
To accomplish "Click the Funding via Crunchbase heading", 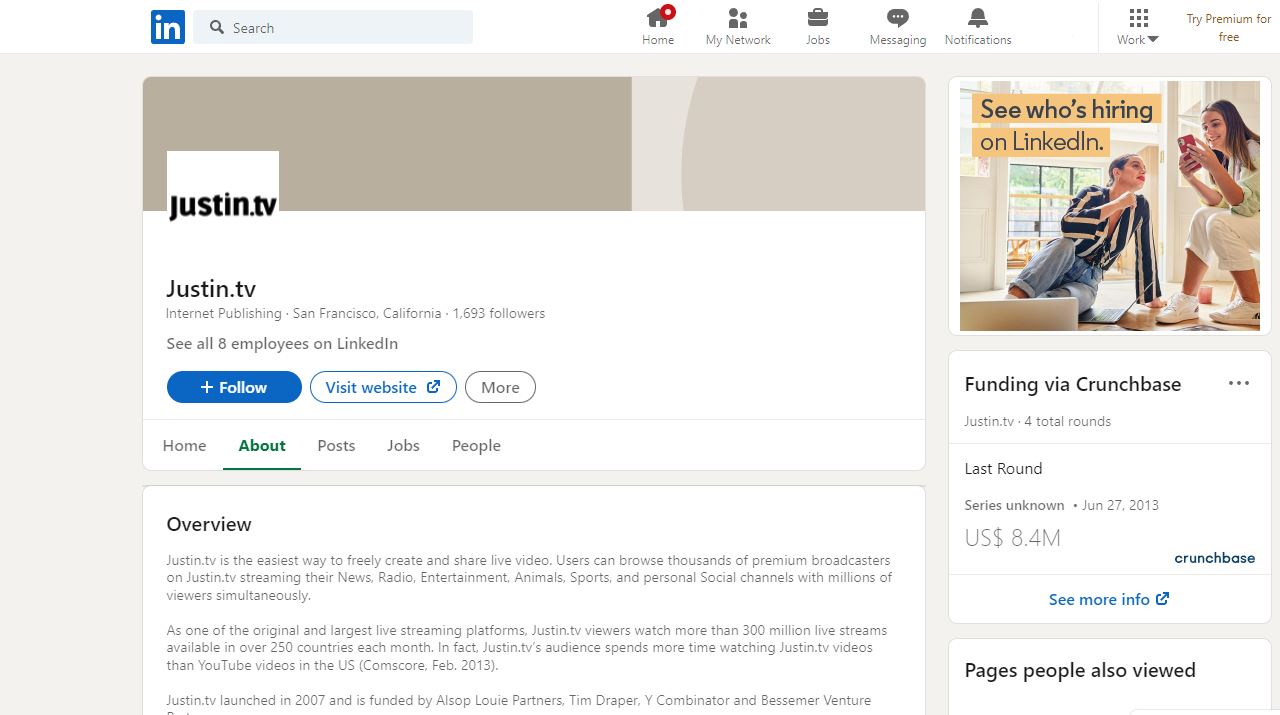I will pos(1073,384).
